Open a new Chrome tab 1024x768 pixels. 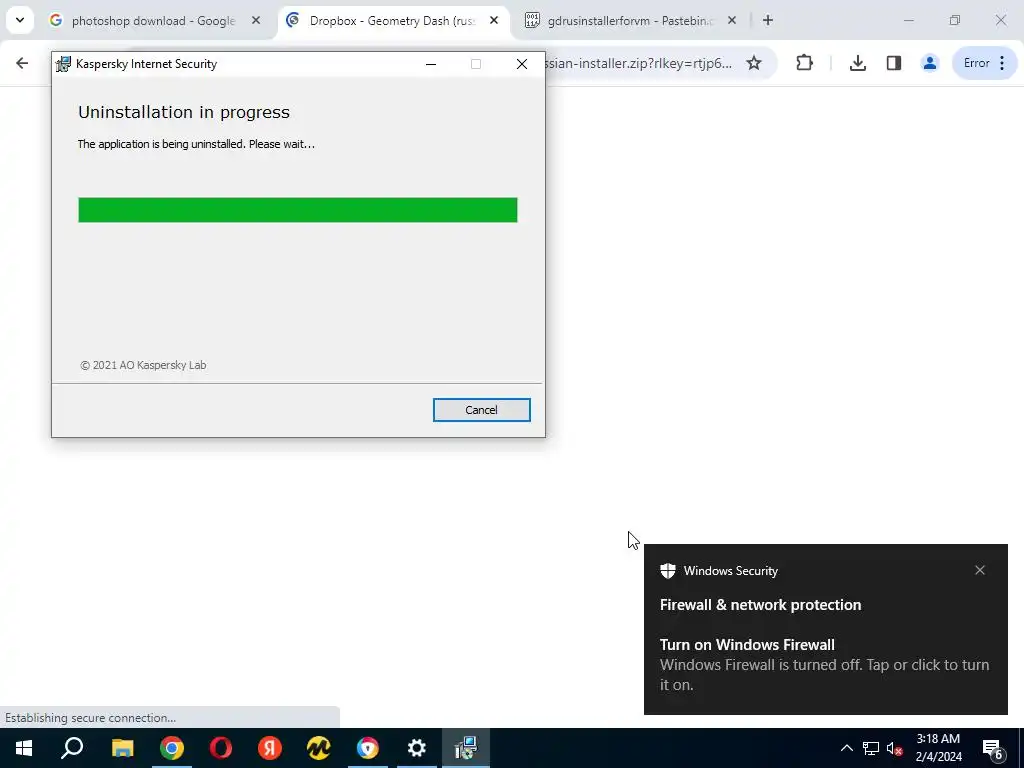pyautogui.click(x=768, y=21)
